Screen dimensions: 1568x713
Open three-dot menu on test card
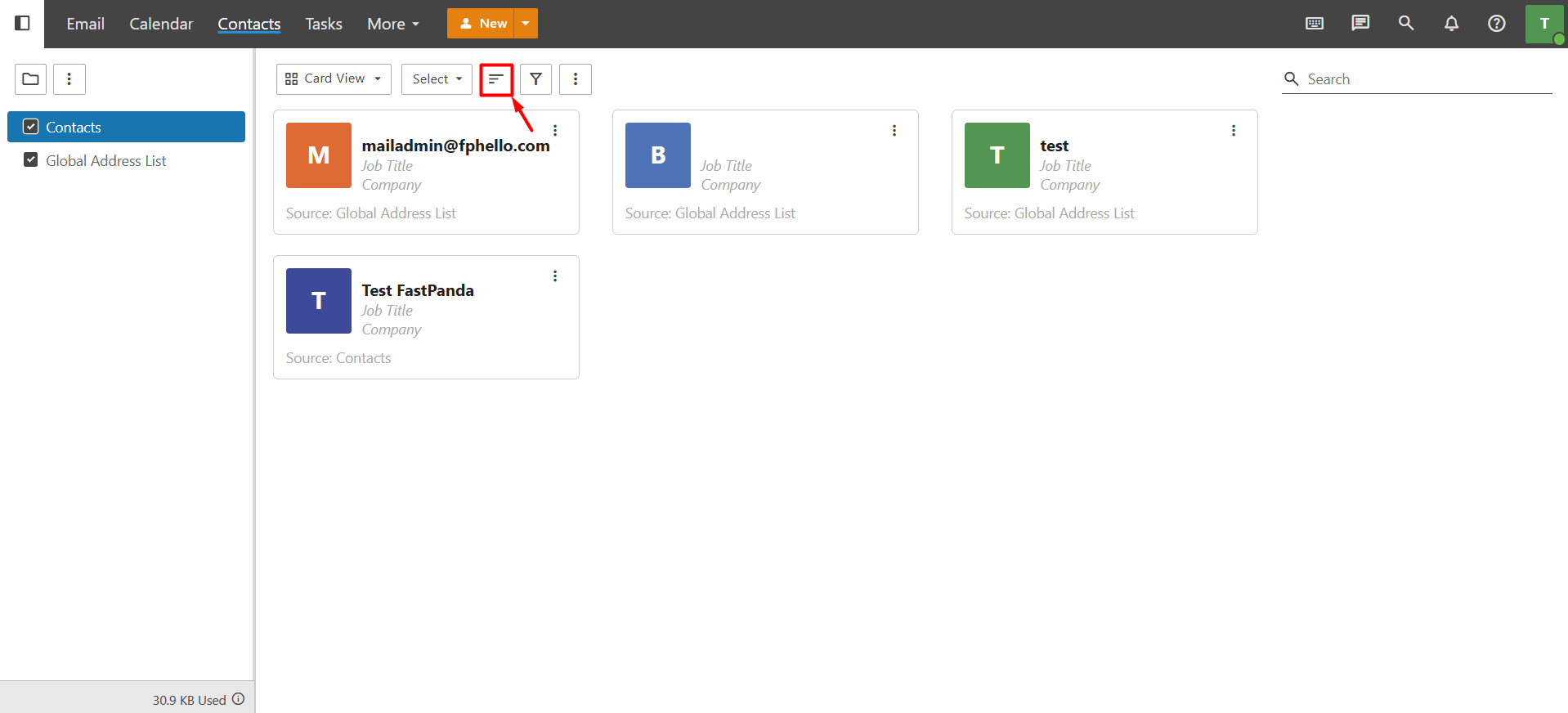pyautogui.click(x=1234, y=131)
